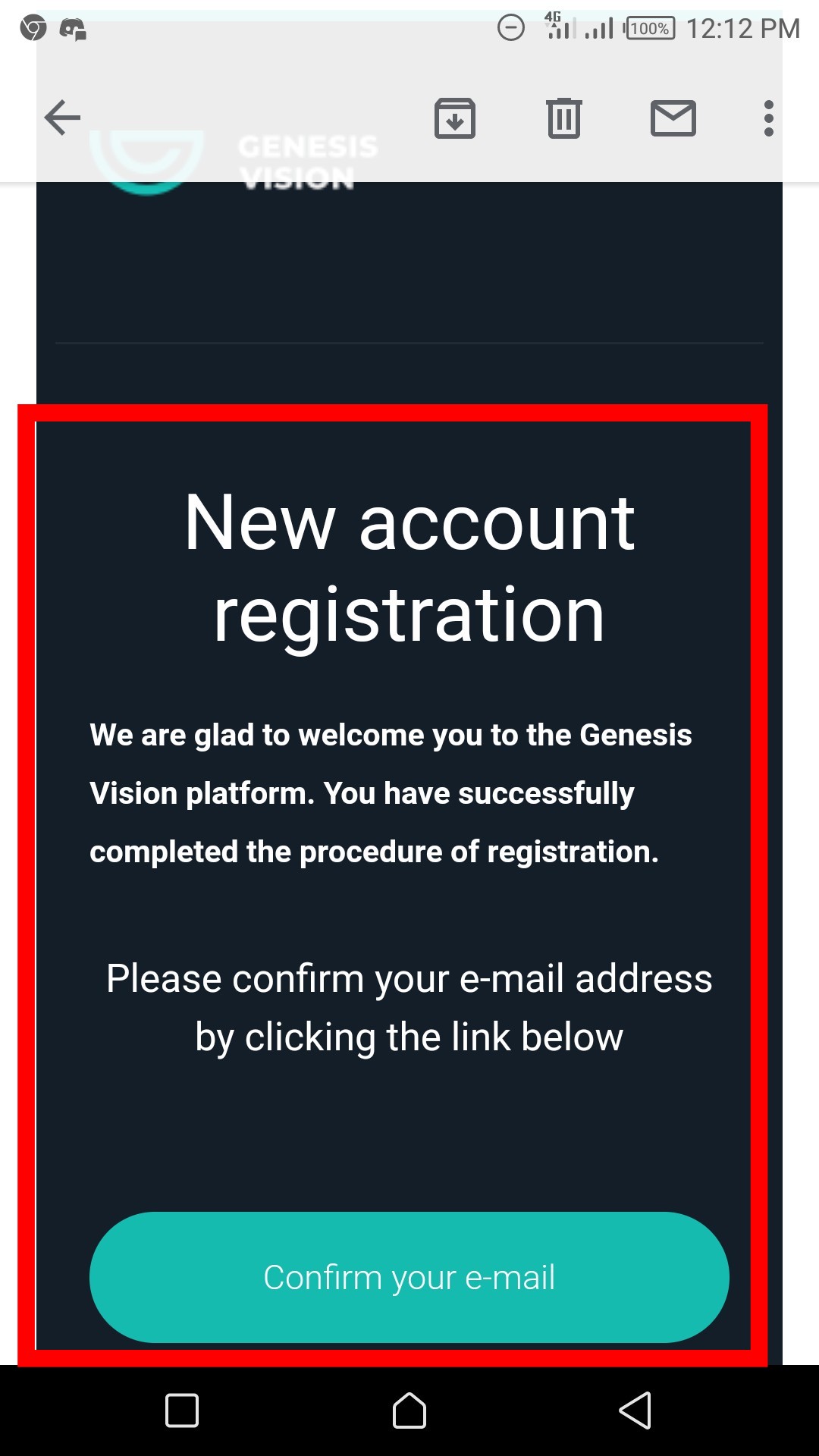
Task: Tap the New account registration heading
Action: point(409,567)
